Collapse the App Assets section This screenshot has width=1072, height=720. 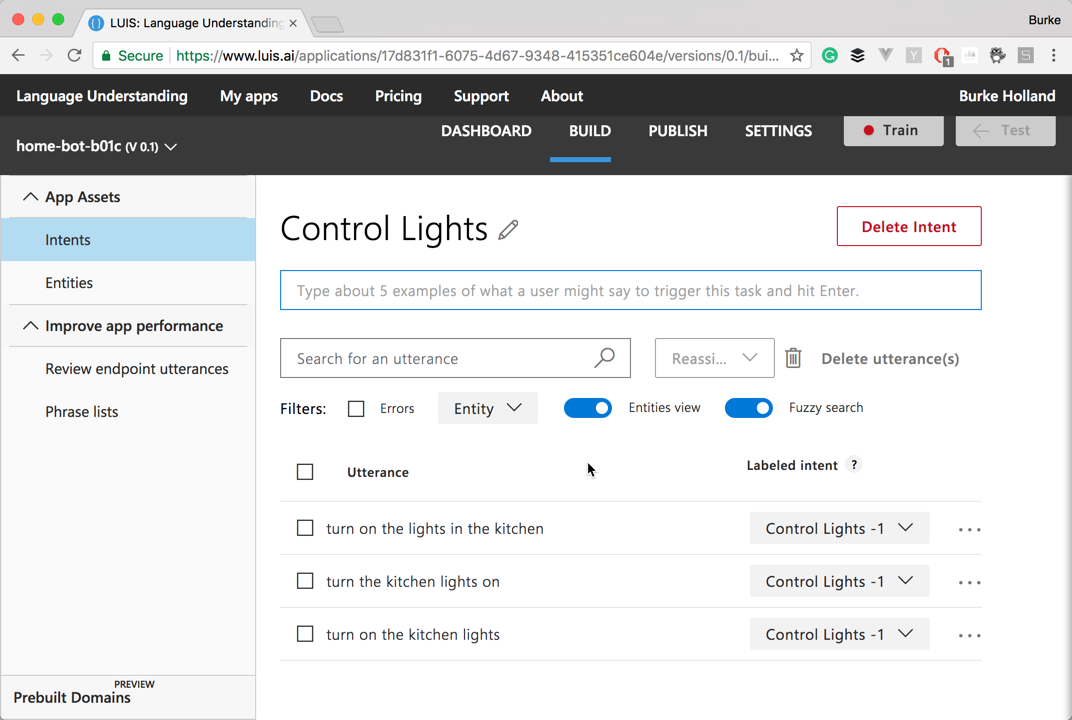(31, 197)
